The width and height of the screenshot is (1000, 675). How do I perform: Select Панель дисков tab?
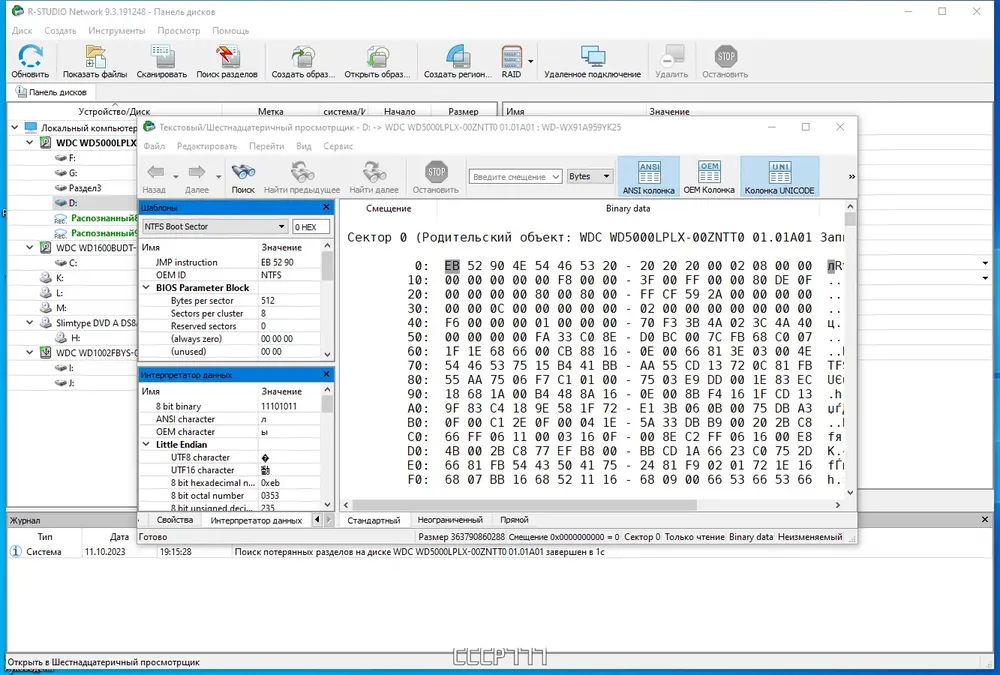[52, 92]
